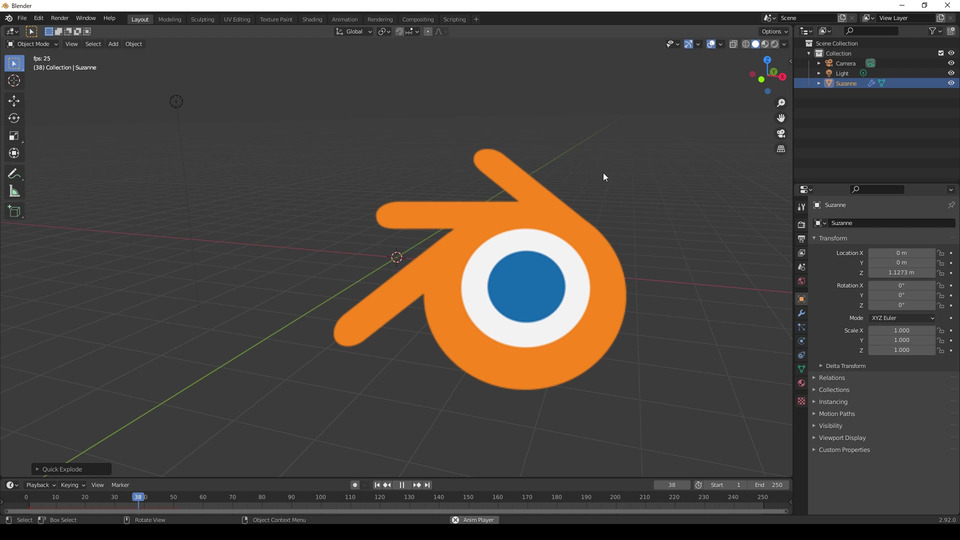Switch to wireframe viewport shading
The image size is (960, 540).
click(x=746, y=44)
